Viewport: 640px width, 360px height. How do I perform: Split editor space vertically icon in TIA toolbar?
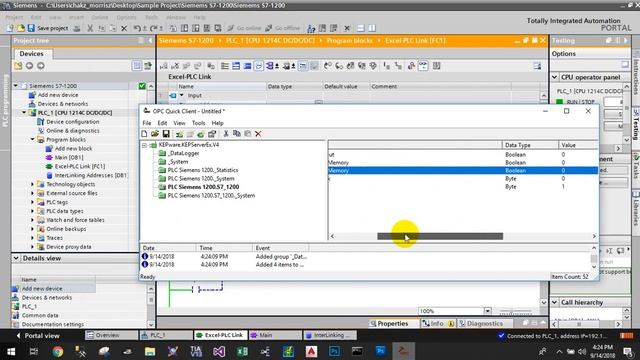tap(372, 28)
